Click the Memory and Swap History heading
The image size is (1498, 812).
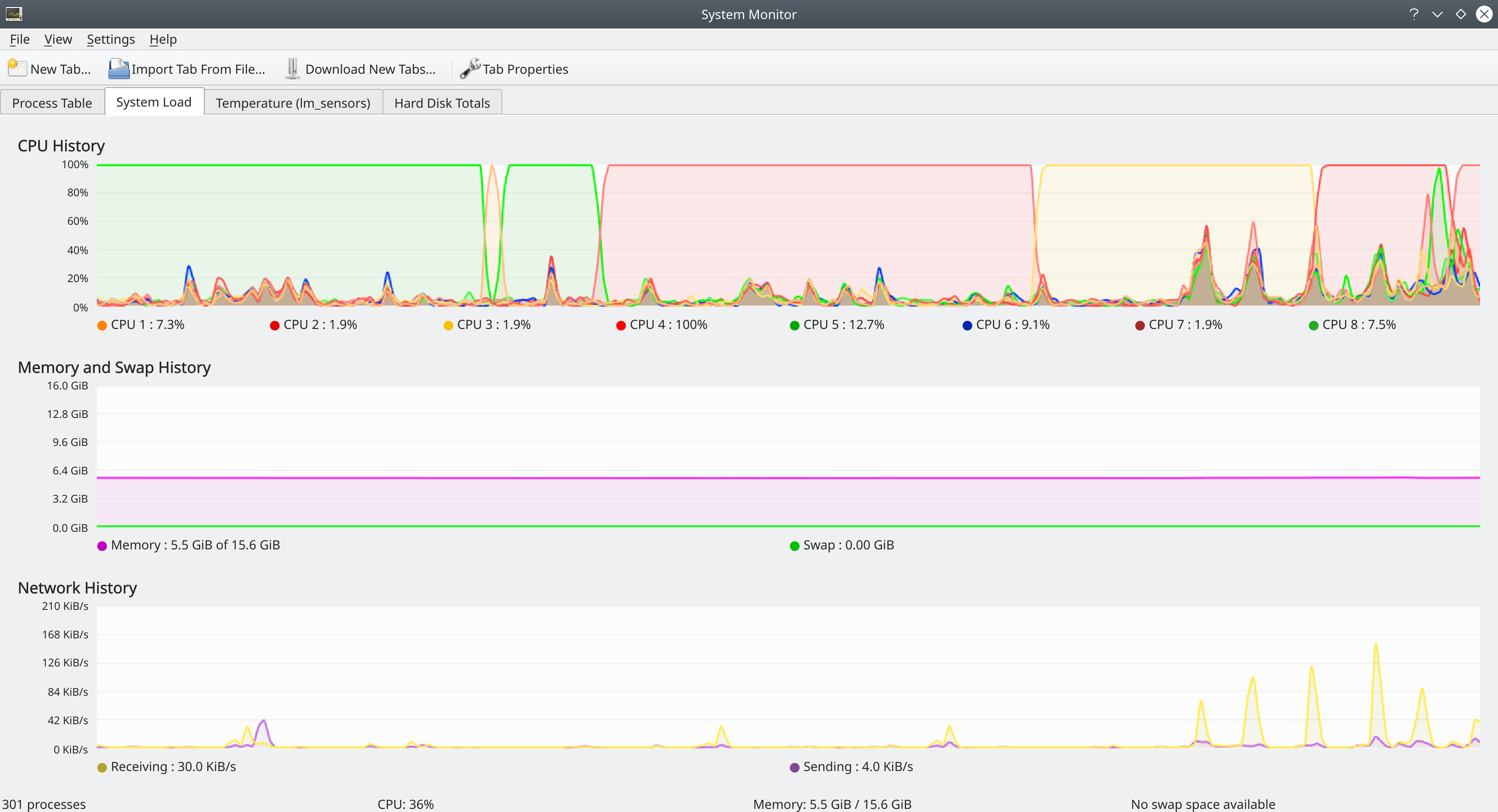[114, 368]
